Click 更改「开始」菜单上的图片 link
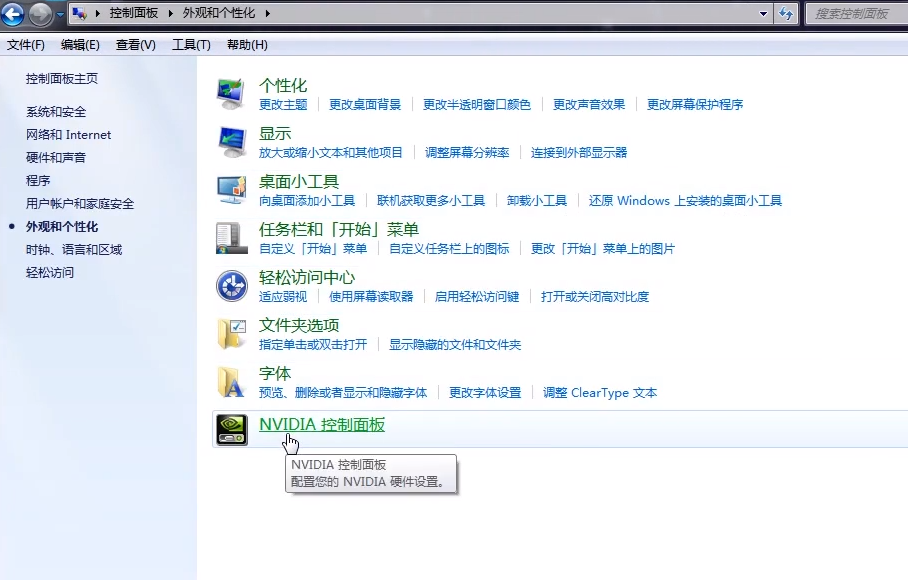This screenshot has height=580, width=908. (603, 248)
